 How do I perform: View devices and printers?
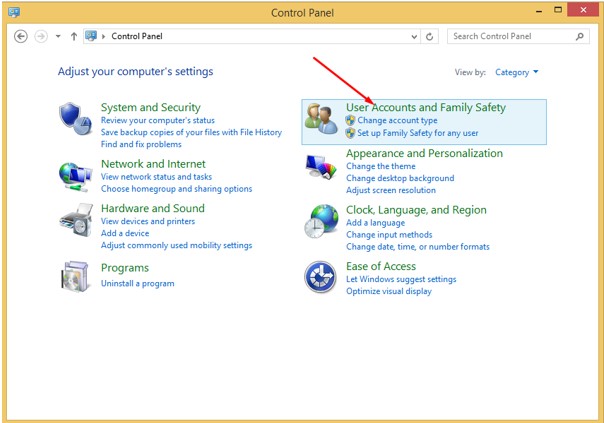click(148, 221)
